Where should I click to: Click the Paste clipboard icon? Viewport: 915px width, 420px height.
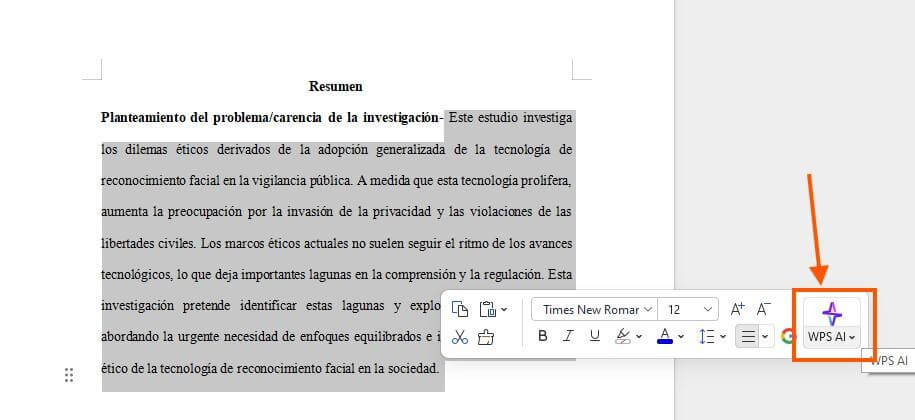point(487,309)
